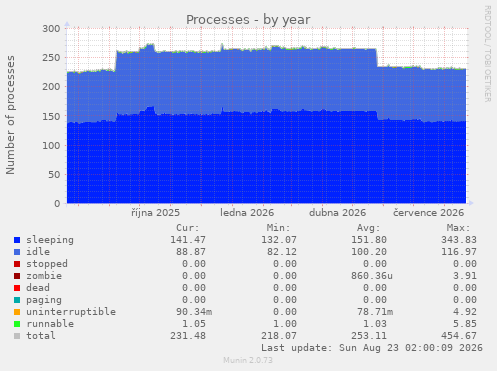
Task: Click the 'zombie' legend label
Action: 44,276
